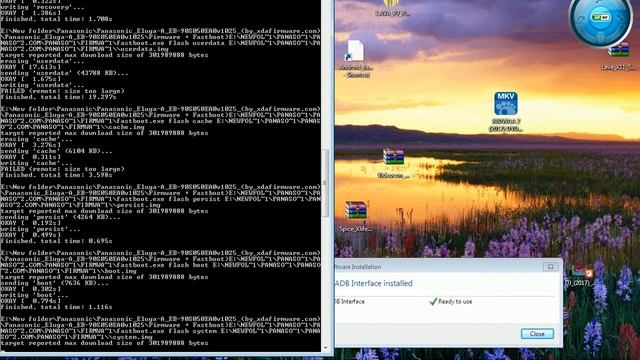Open the Spice_Xlife WinRAR archive icon
This screenshot has height=360, width=640.
point(356,210)
